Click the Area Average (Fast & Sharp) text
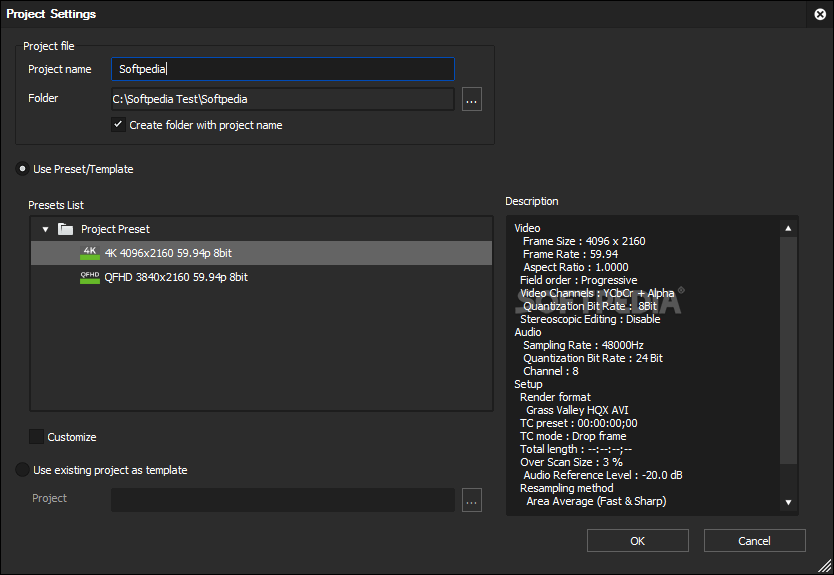Image resolution: width=834 pixels, height=575 pixels. (x=596, y=501)
